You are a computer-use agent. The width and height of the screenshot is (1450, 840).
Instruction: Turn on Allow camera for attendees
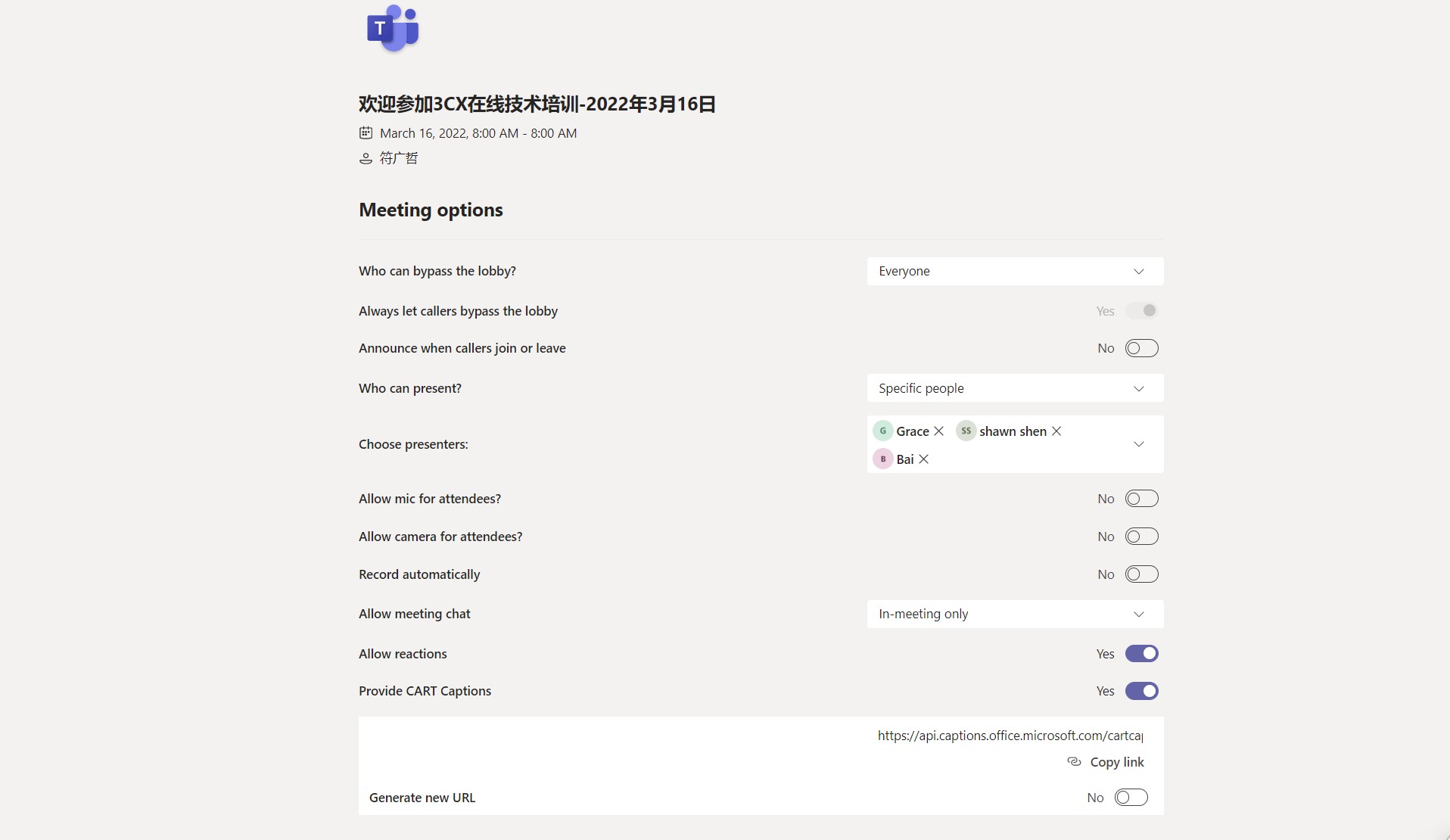tap(1141, 537)
